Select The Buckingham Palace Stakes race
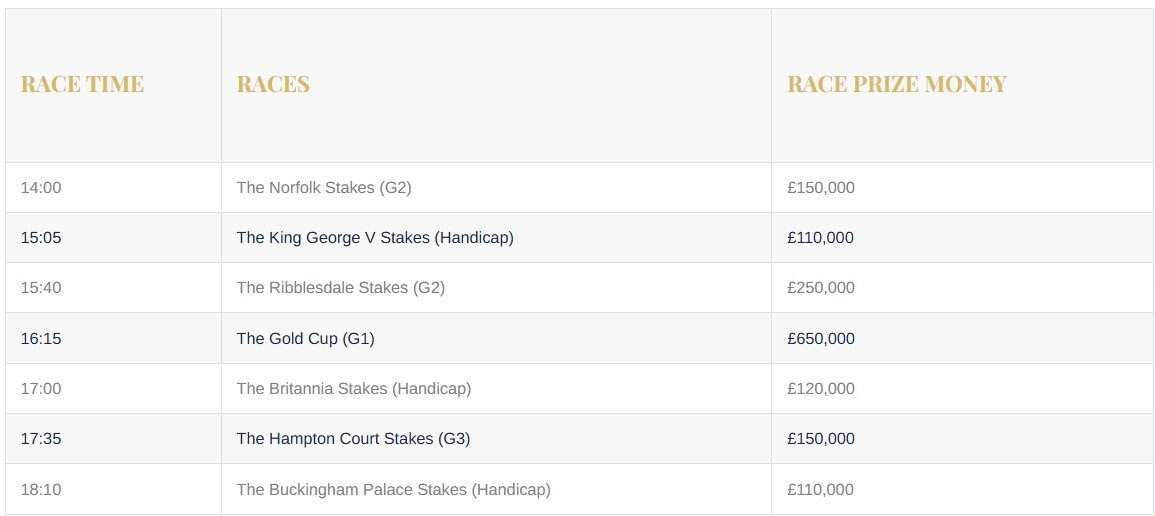 (394, 490)
